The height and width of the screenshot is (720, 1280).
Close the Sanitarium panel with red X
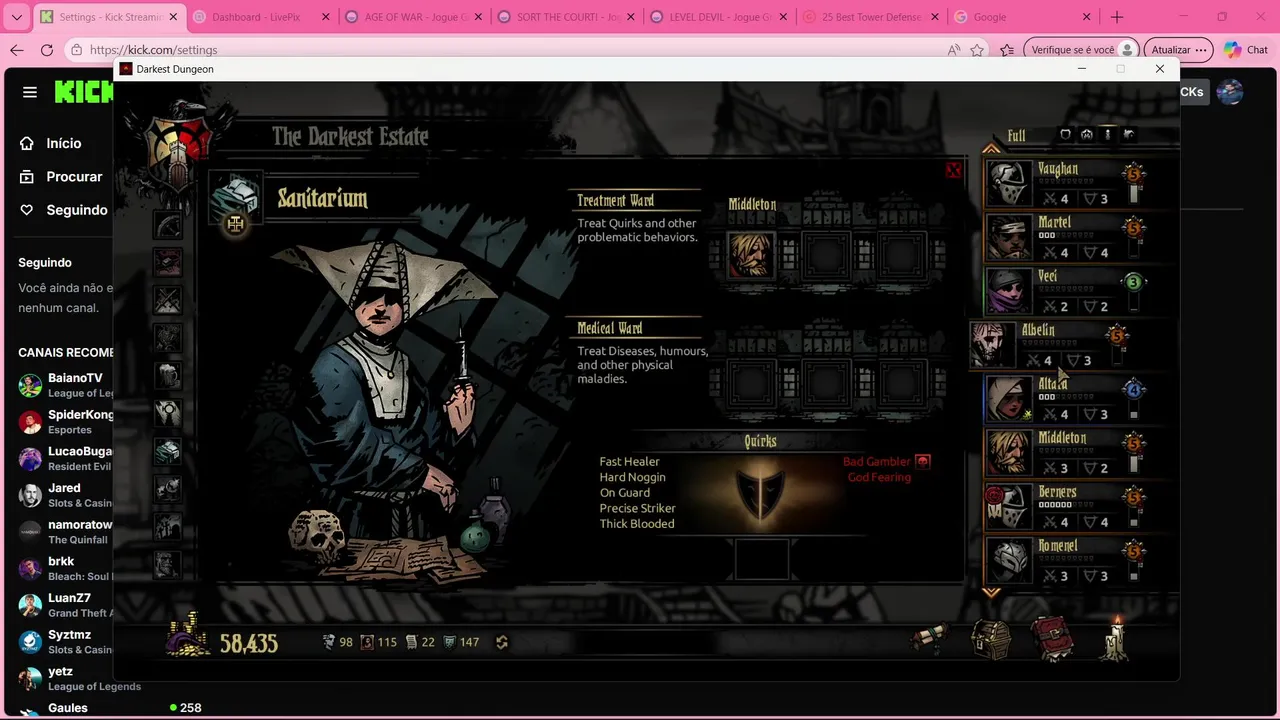(953, 171)
